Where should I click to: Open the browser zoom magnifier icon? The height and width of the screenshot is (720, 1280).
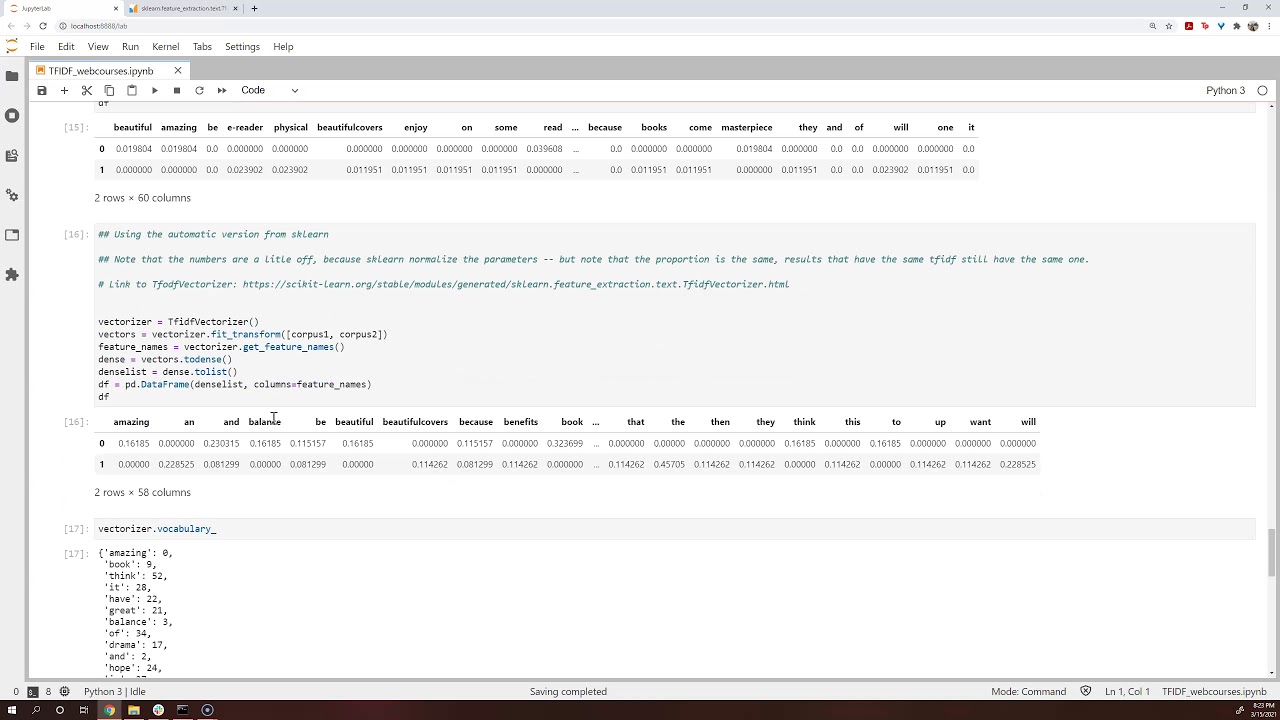(x=1153, y=26)
